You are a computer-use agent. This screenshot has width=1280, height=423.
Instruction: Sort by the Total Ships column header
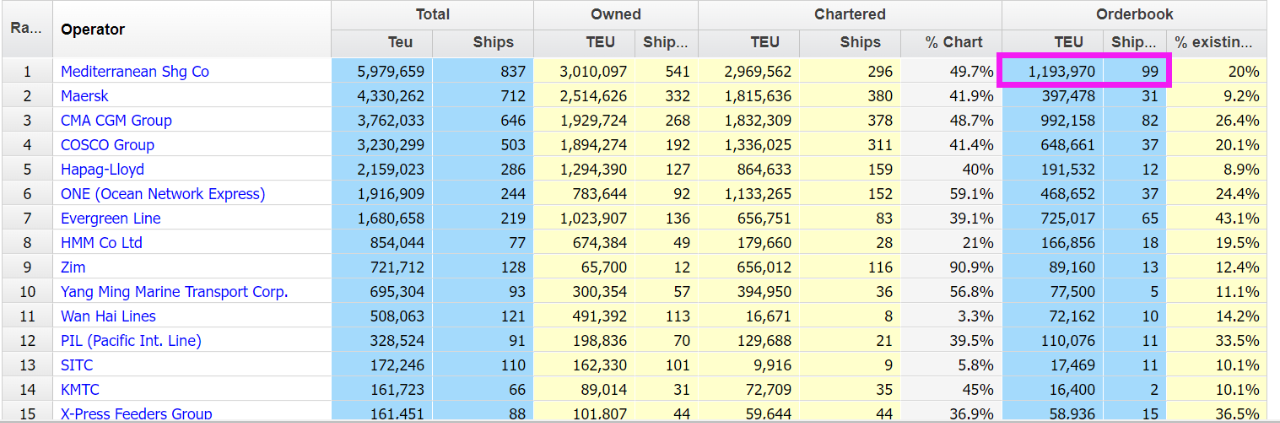(493, 42)
